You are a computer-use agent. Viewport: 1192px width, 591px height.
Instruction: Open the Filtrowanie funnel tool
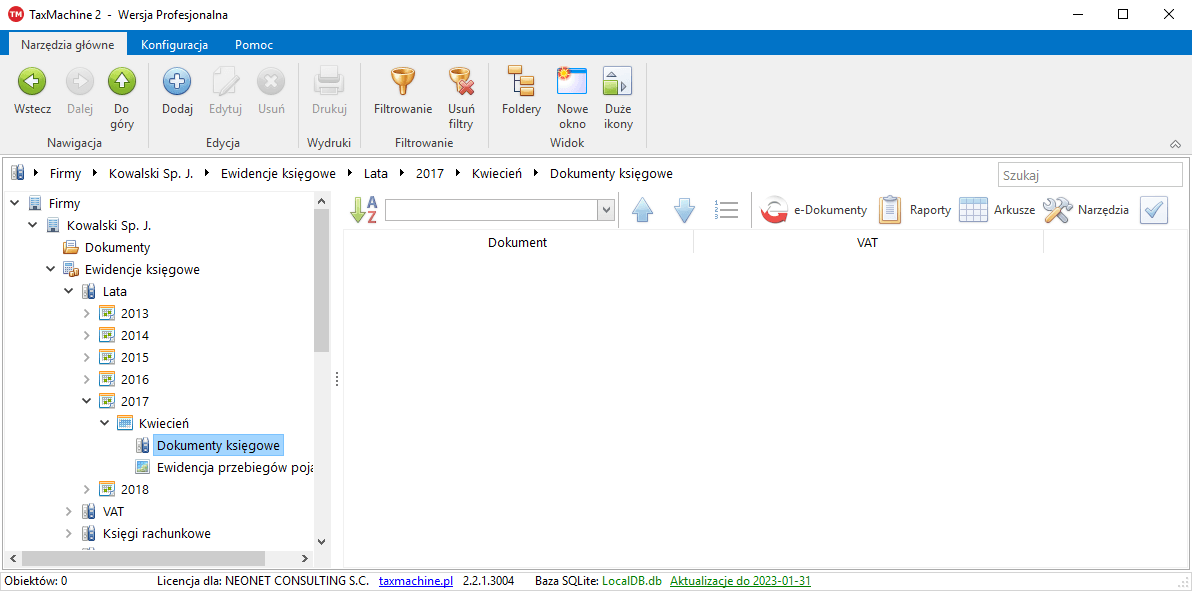coord(402,83)
